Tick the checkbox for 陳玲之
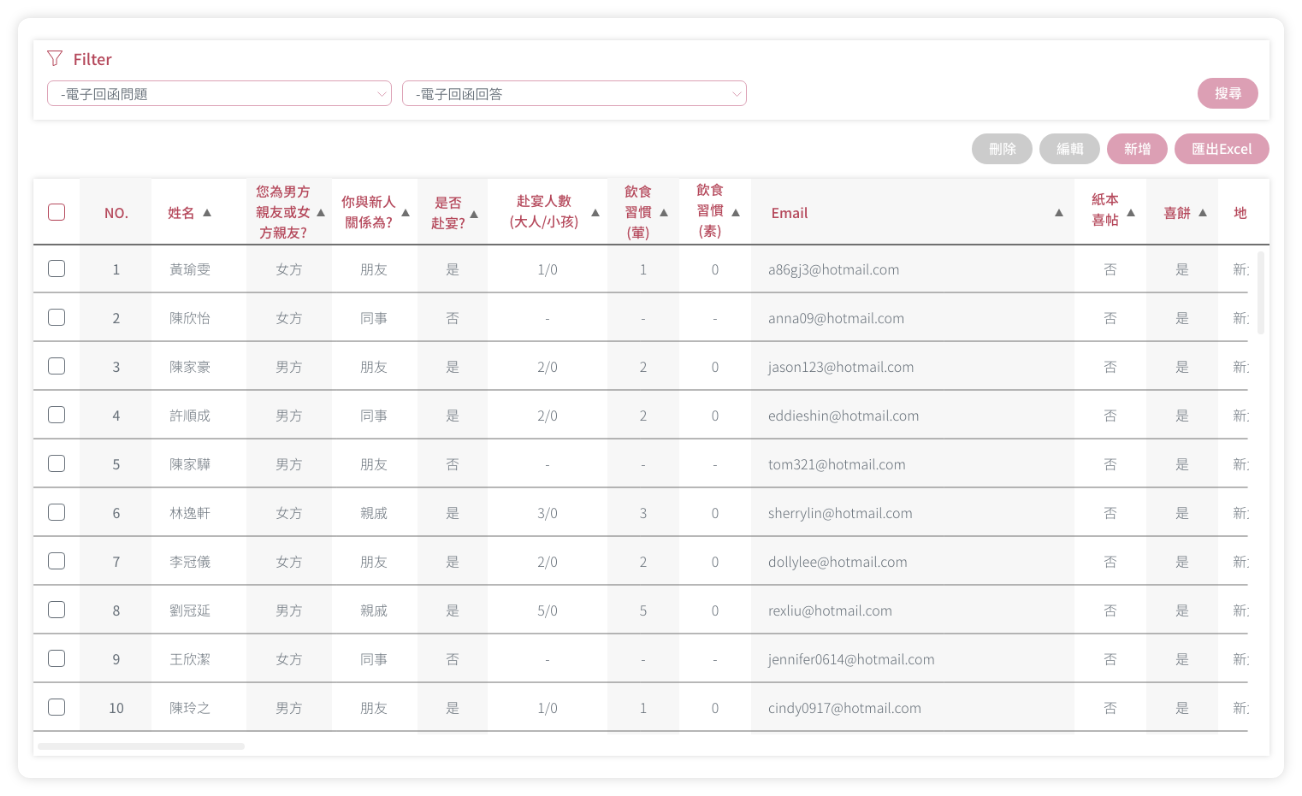The height and width of the screenshot is (796, 1302). (x=57, y=708)
